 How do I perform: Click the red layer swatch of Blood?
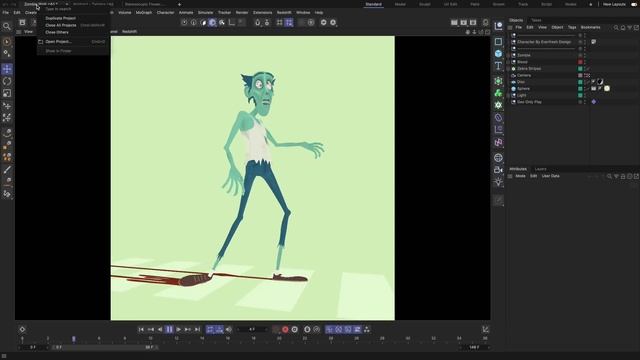click(x=580, y=62)
